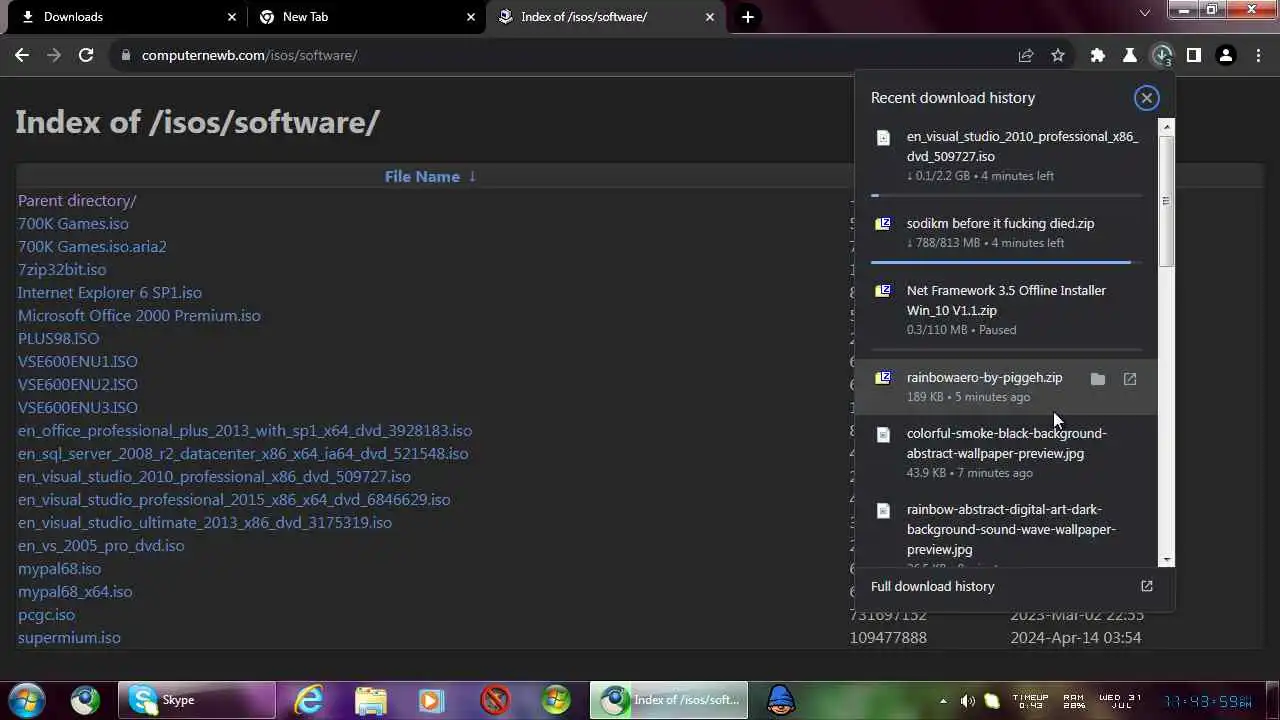Viewport: 1280px width, 720px height.
Task: Open the Chrome Labs flask icon
Action: tap(1130, 55)
